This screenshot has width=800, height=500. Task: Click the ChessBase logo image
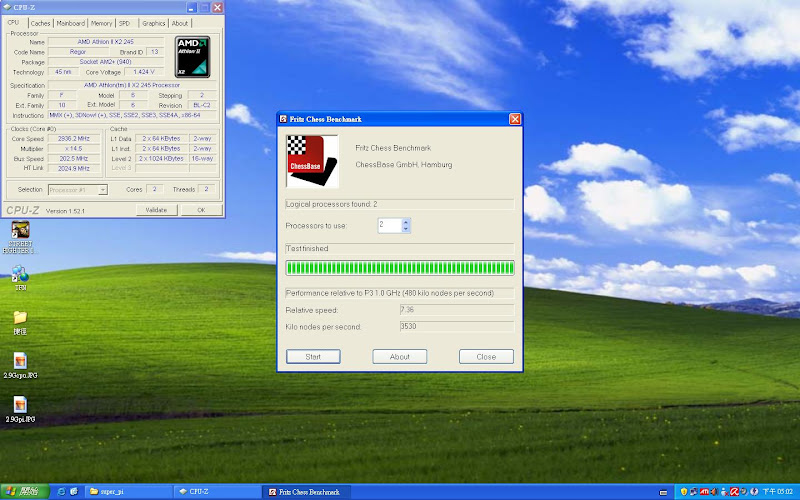pos(312,161)
